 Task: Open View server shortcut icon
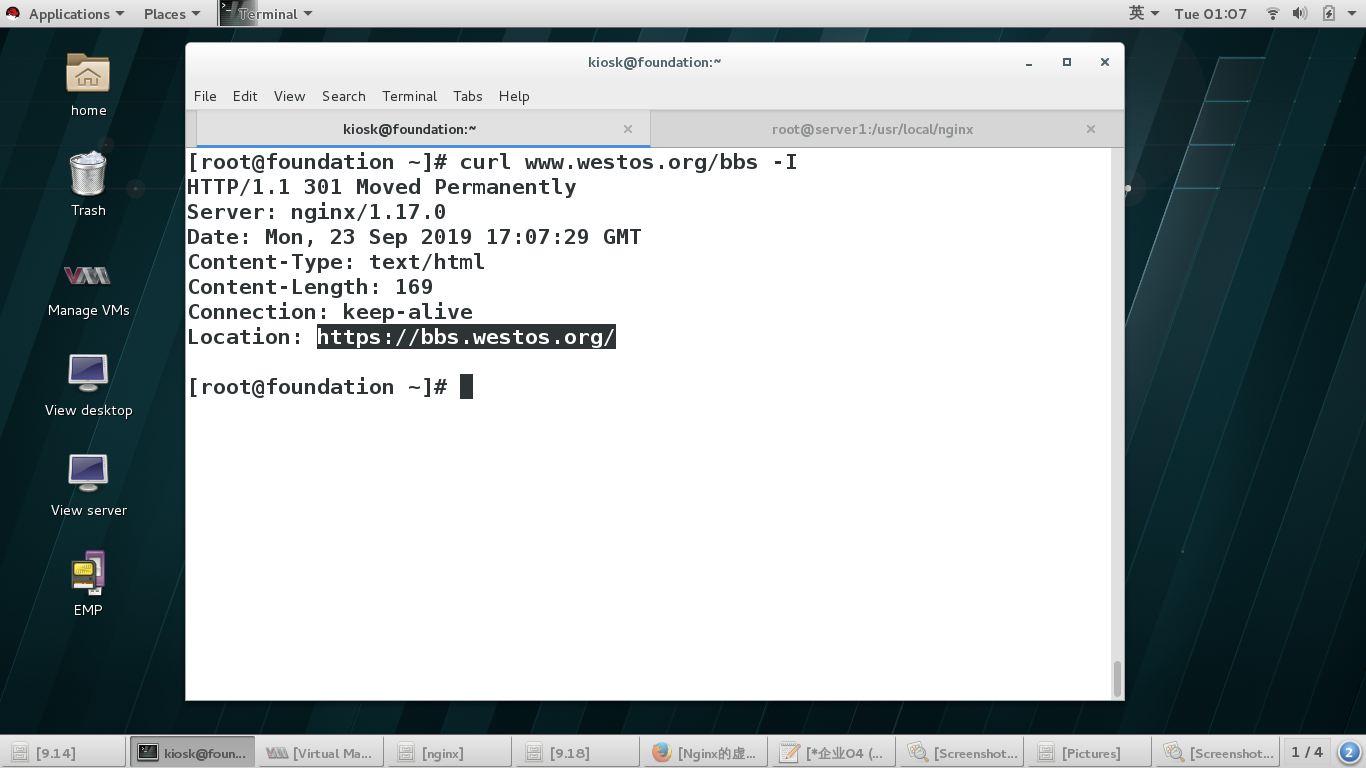88,473
